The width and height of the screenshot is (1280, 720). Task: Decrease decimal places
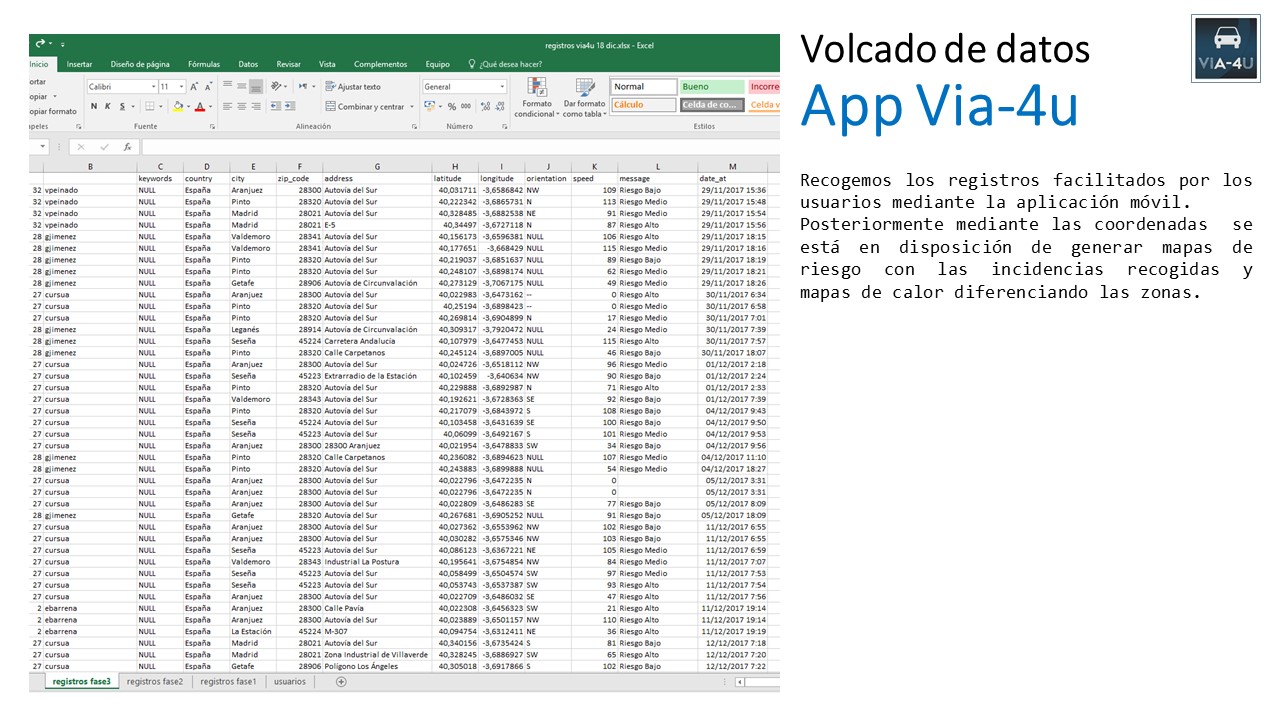pyautogui.click(x=499, y=107)
